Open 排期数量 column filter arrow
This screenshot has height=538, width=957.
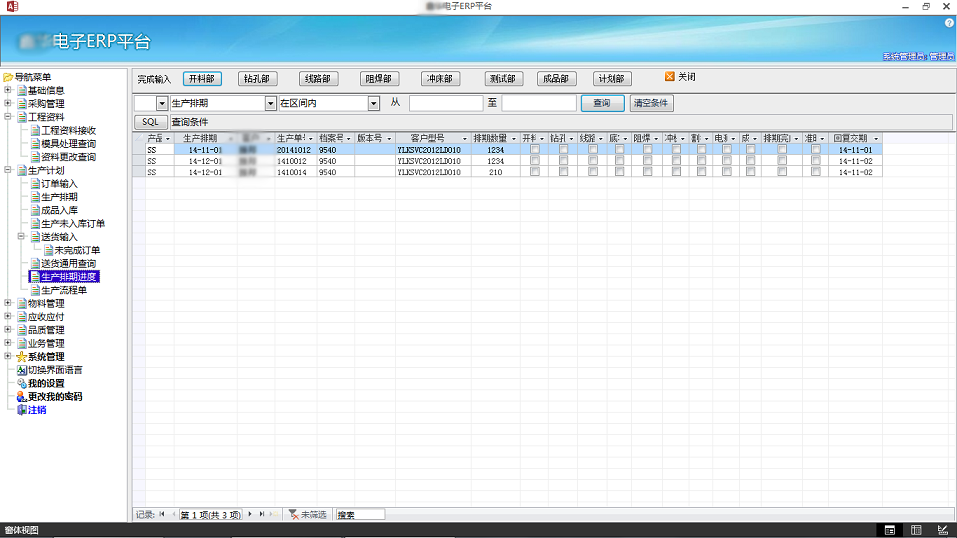click(514, 139)
